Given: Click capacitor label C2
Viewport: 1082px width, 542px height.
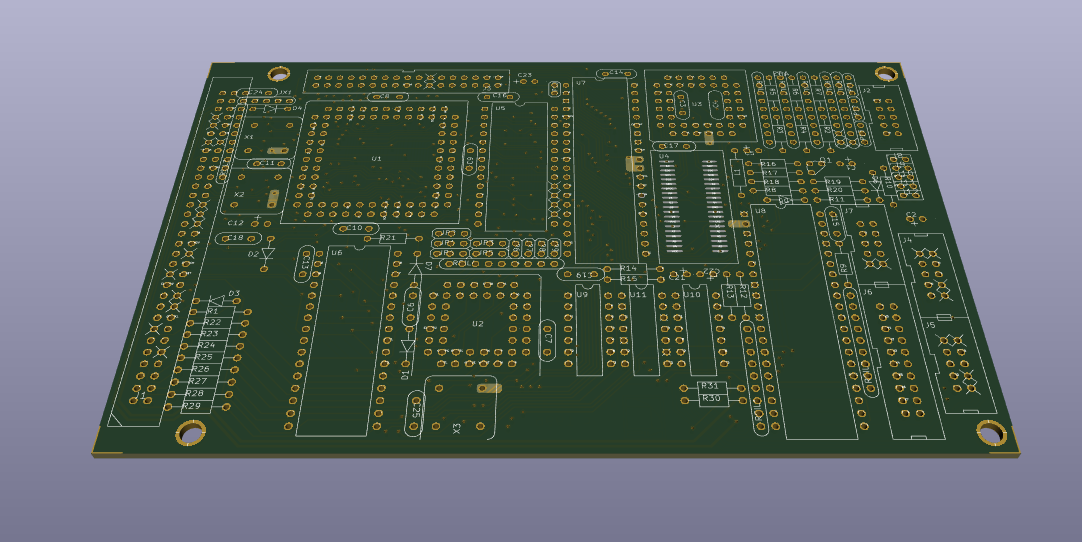Looking at the screenshot, I should click(911, 215).
